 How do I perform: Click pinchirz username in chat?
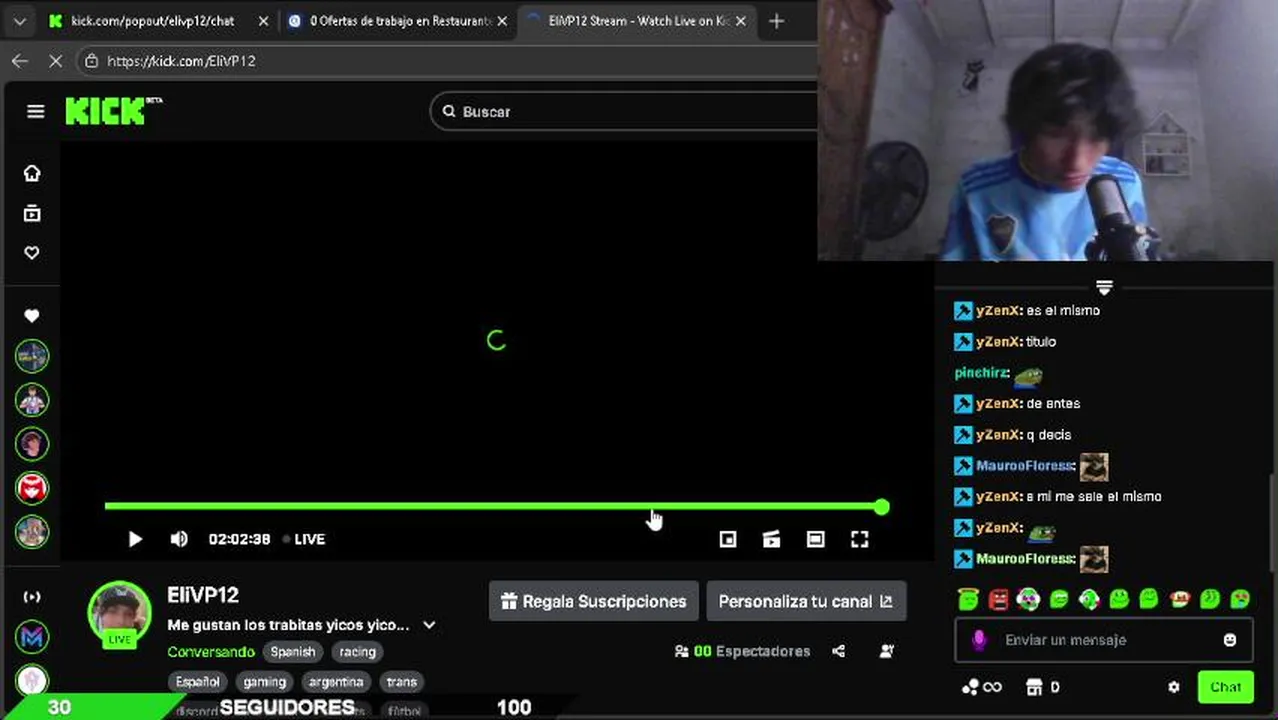point(980,373)
